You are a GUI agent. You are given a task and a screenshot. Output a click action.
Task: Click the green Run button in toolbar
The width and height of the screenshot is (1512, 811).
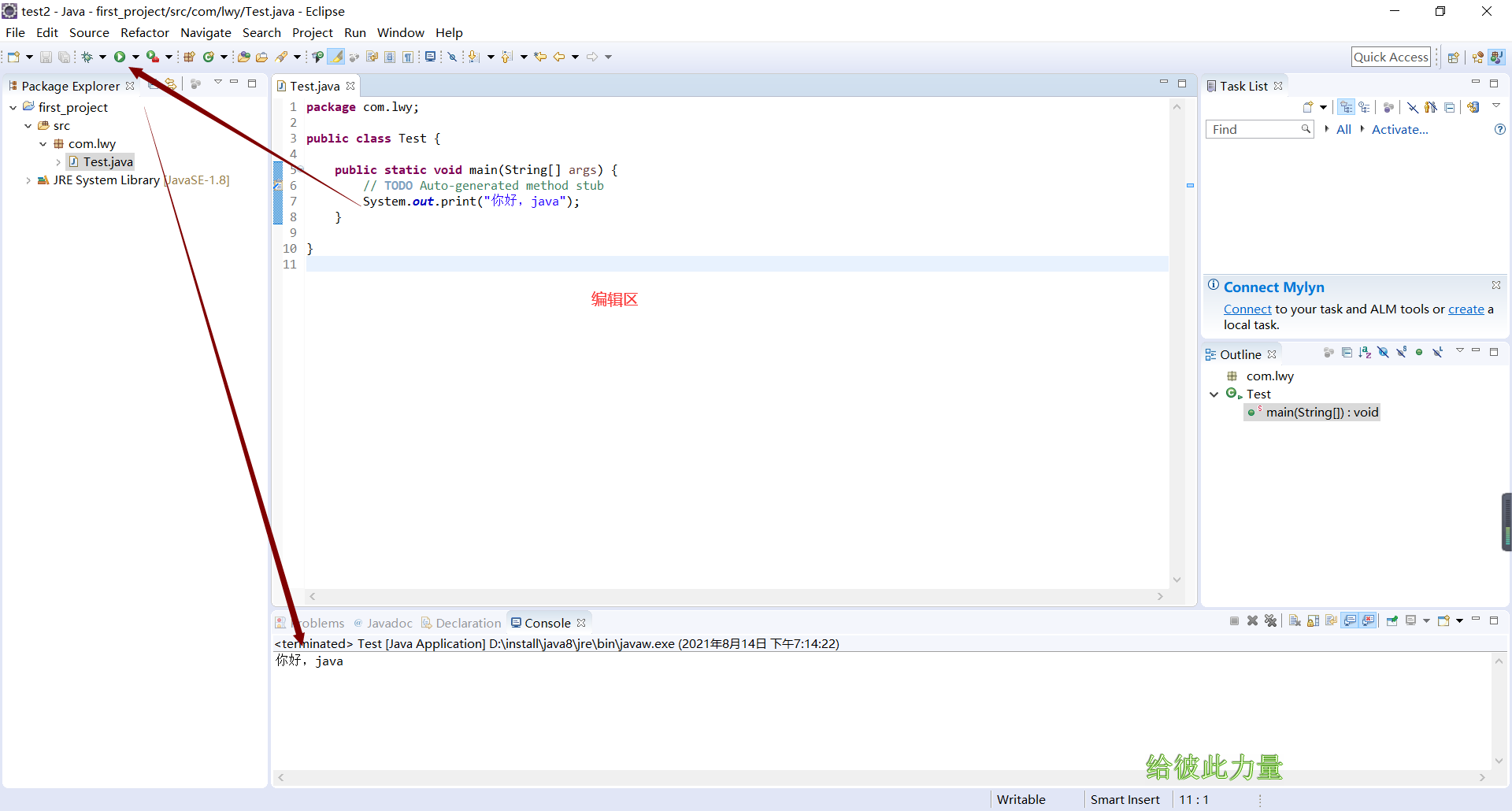coord(120,57)
